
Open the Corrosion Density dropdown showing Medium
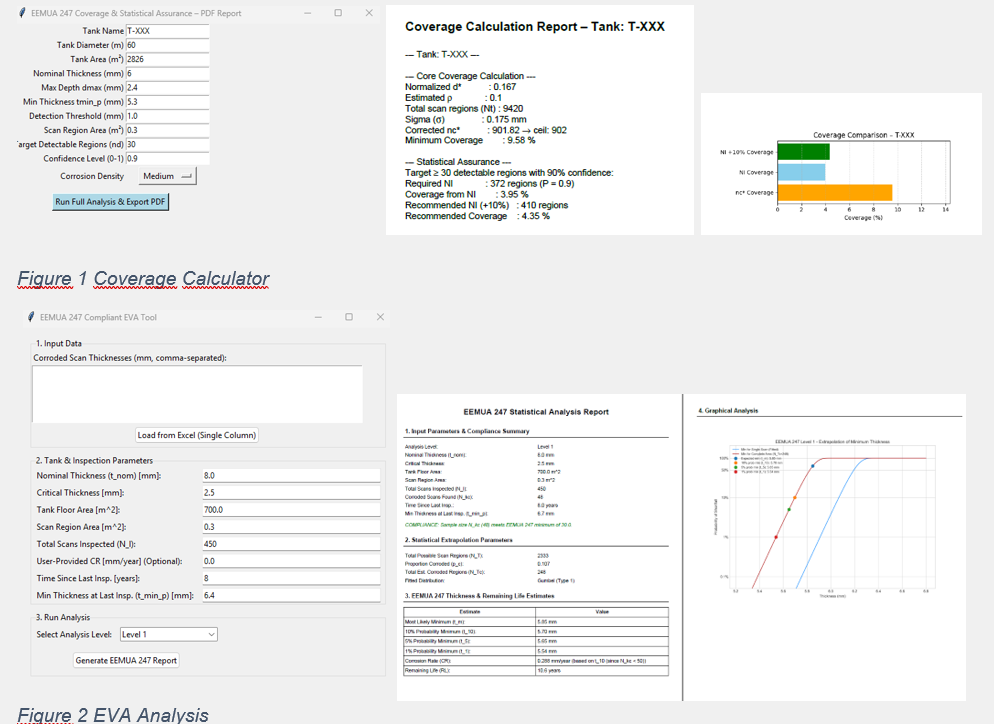pos(167,176)
